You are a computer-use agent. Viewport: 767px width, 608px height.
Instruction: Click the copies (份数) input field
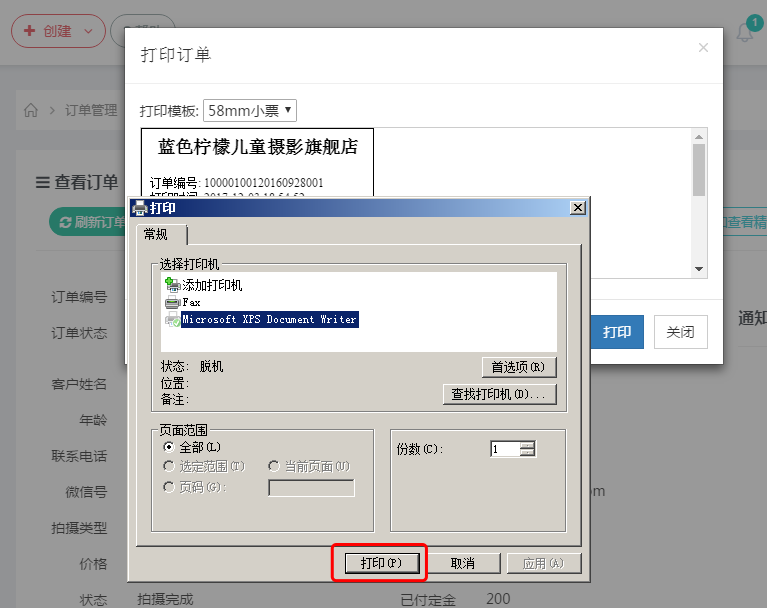pyautogui.click(x=505, y=449)
